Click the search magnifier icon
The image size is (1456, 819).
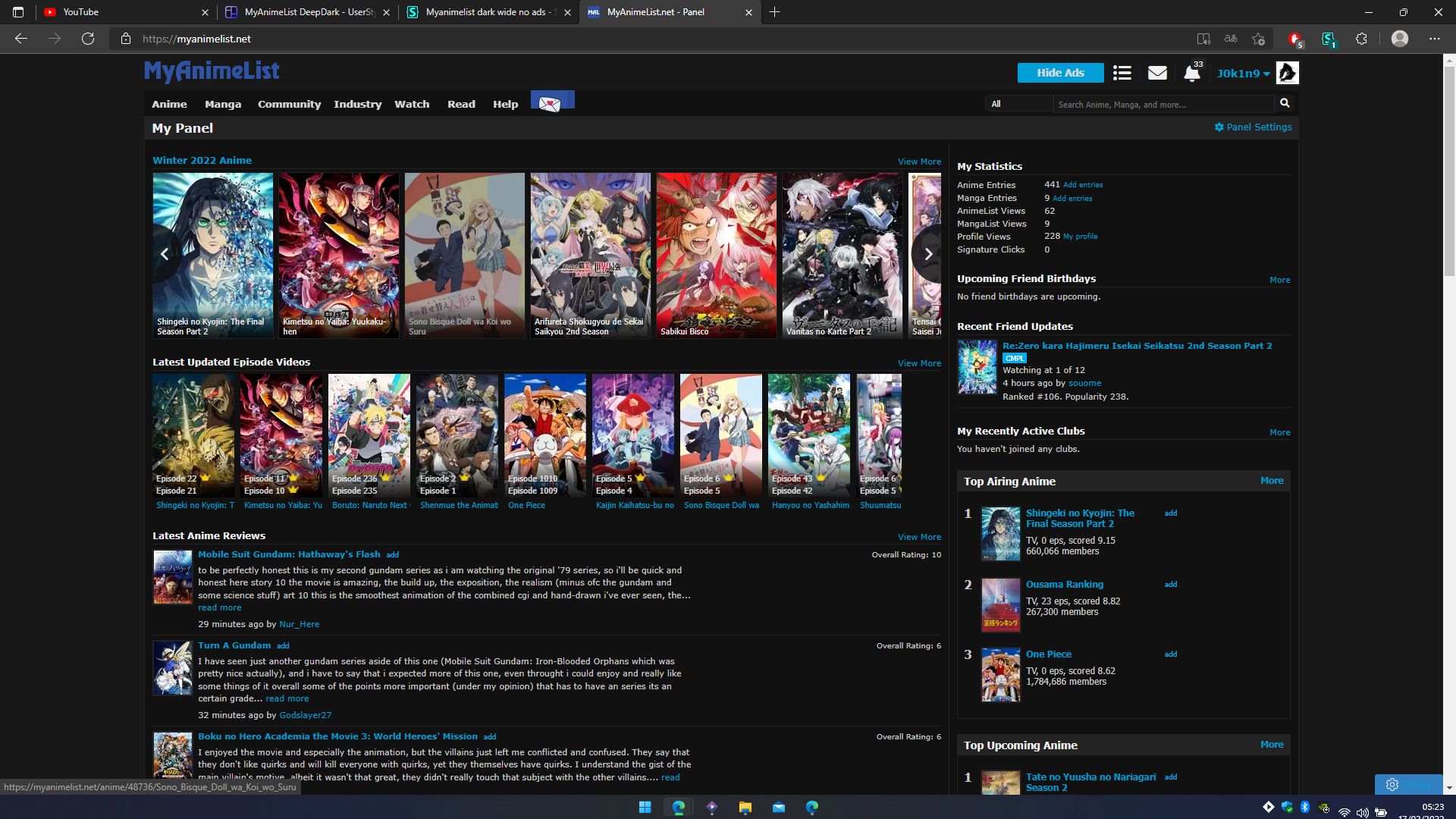(x=1285, y=103)
